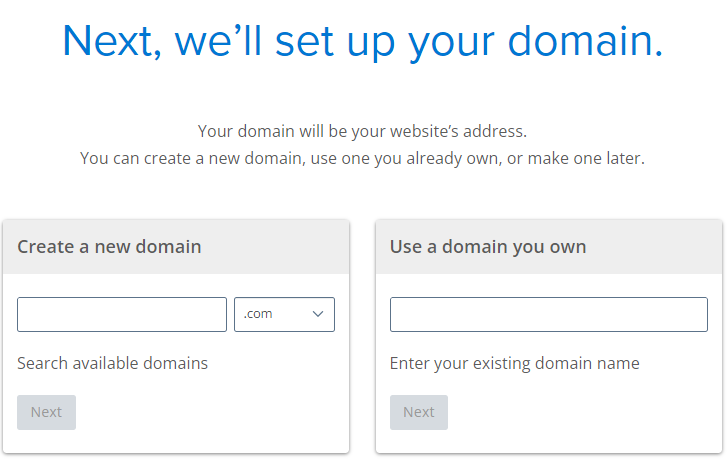The image size is (728, 466).
Task: Select the '.com' text in the dropdown
Action: 258,314
